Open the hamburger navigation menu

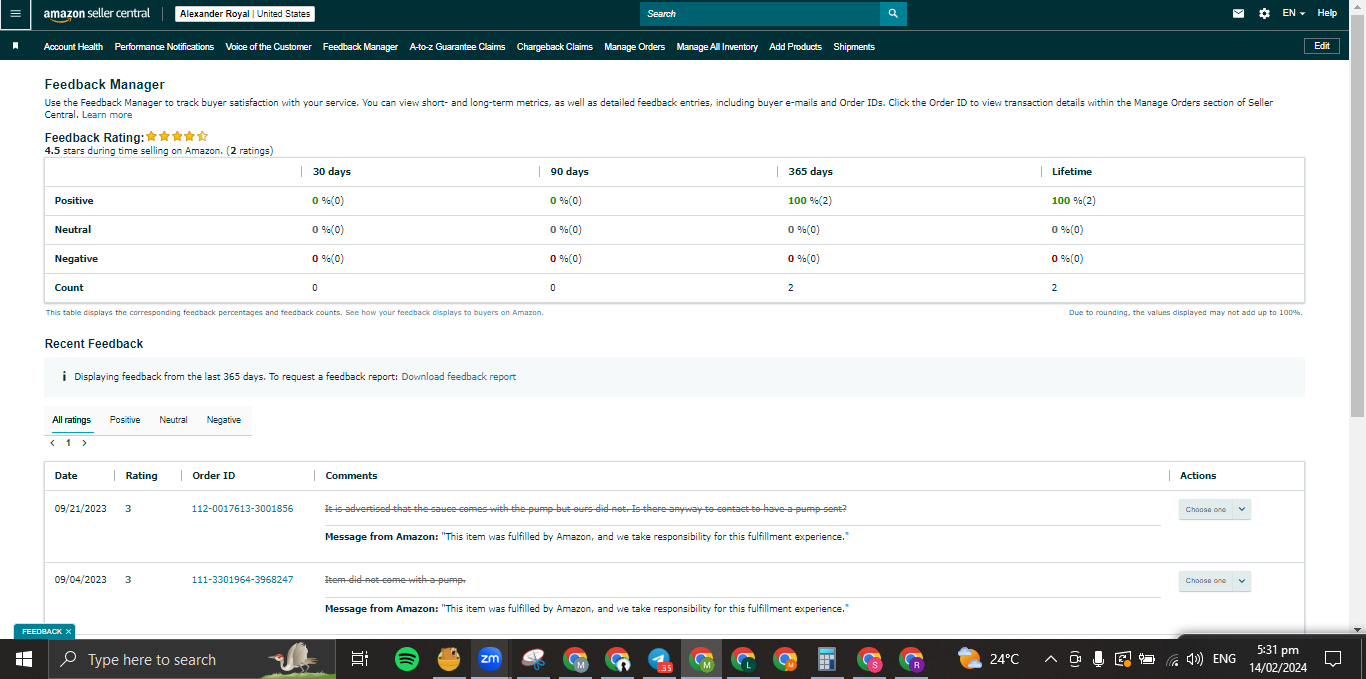15,14
